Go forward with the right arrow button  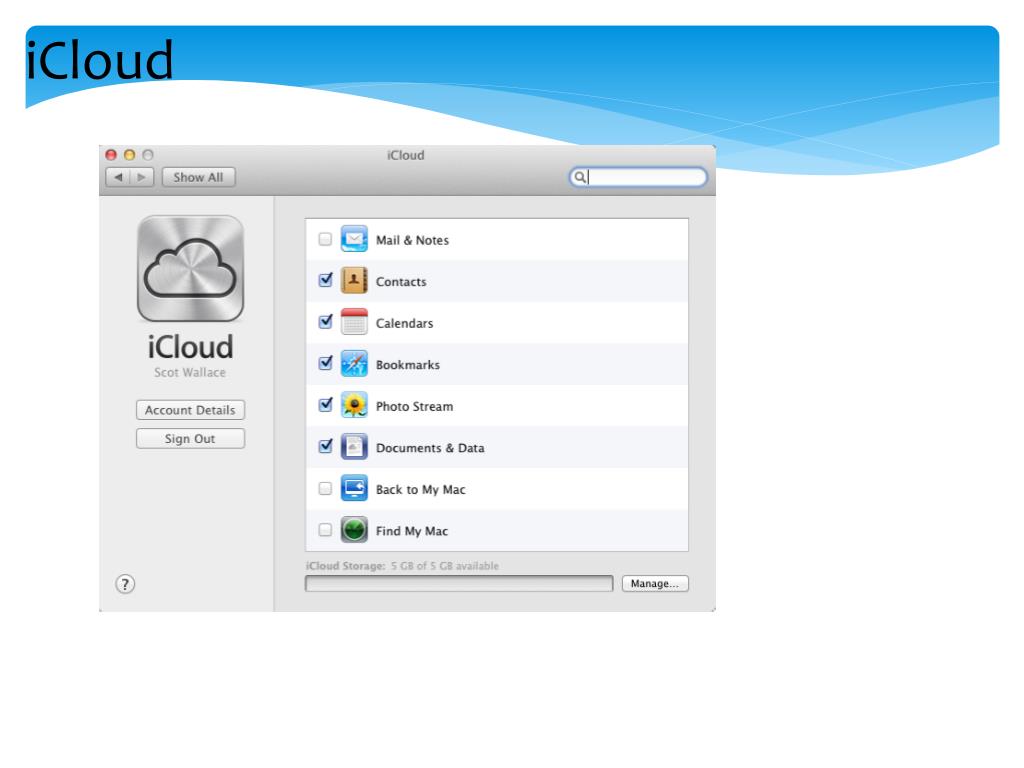click(142, 177)
